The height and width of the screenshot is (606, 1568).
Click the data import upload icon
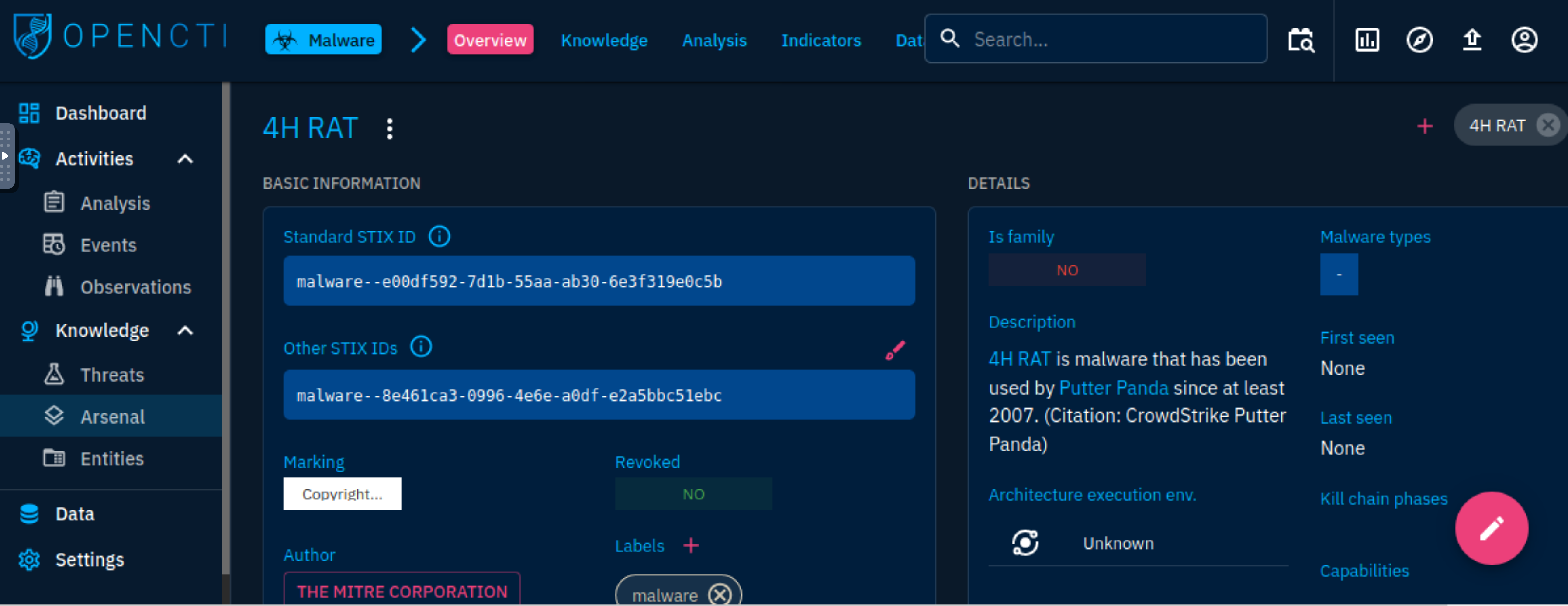[x=1472, y=40]
